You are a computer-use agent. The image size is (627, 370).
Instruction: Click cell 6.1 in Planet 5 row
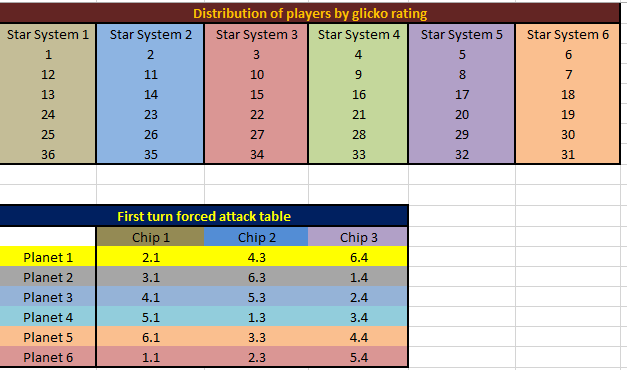150,337
